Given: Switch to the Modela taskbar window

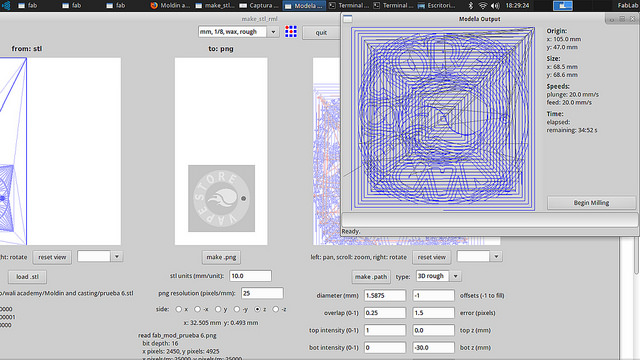Looking at the screenshot, I should click(x=304, y=5).
